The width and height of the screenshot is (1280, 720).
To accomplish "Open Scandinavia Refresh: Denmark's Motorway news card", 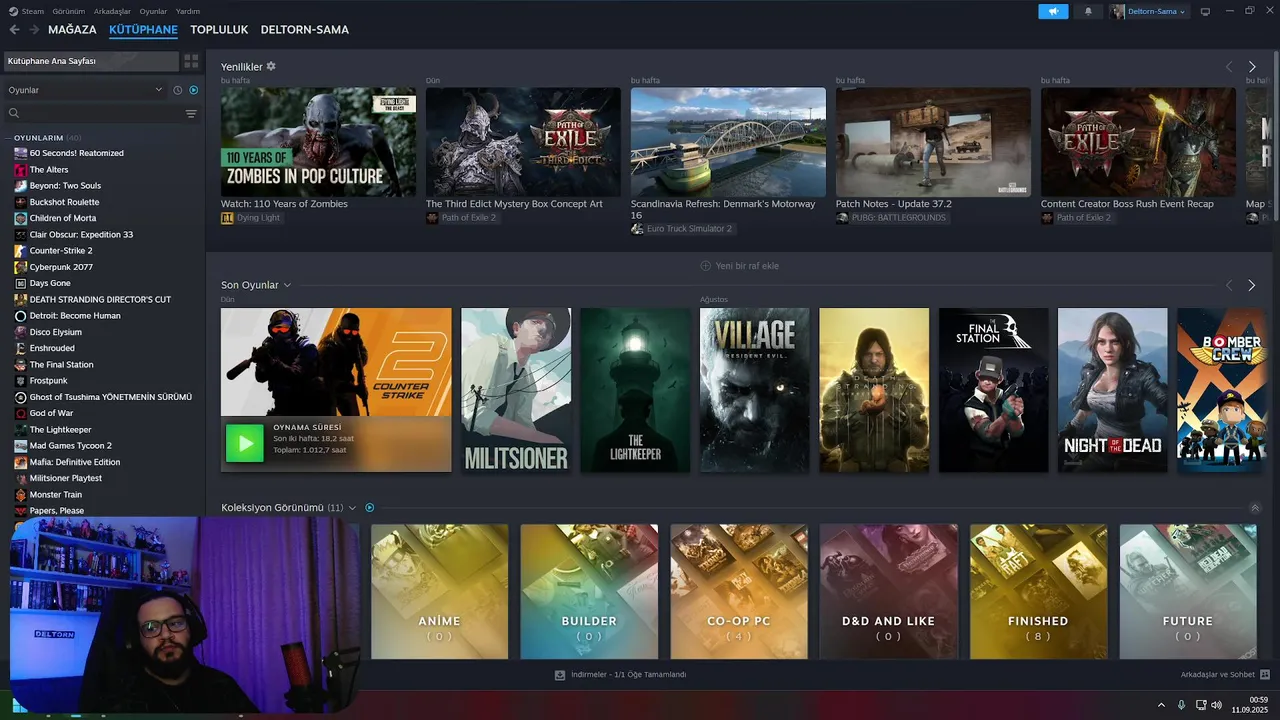I will point(728,142).
